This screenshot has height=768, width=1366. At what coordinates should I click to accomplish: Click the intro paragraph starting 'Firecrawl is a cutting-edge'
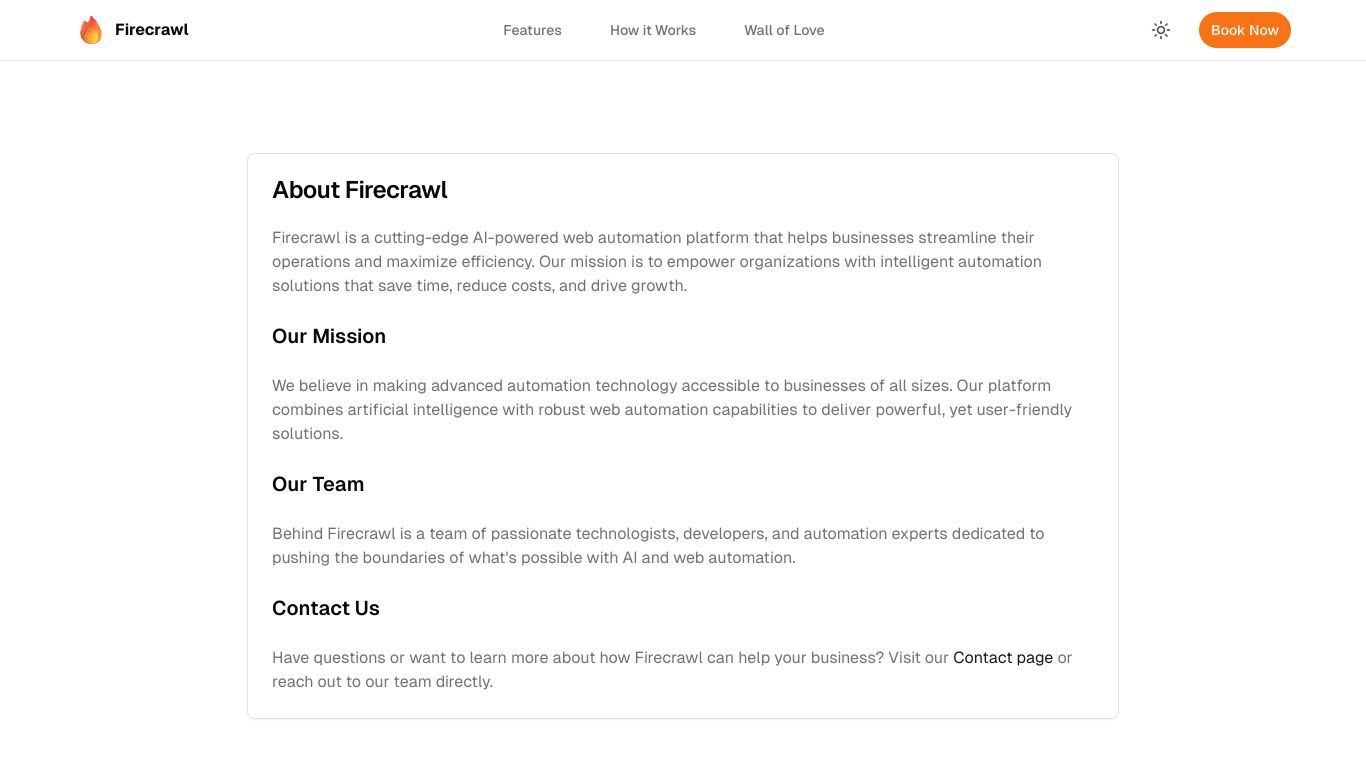pyautogui.click(x=657, y=261)
